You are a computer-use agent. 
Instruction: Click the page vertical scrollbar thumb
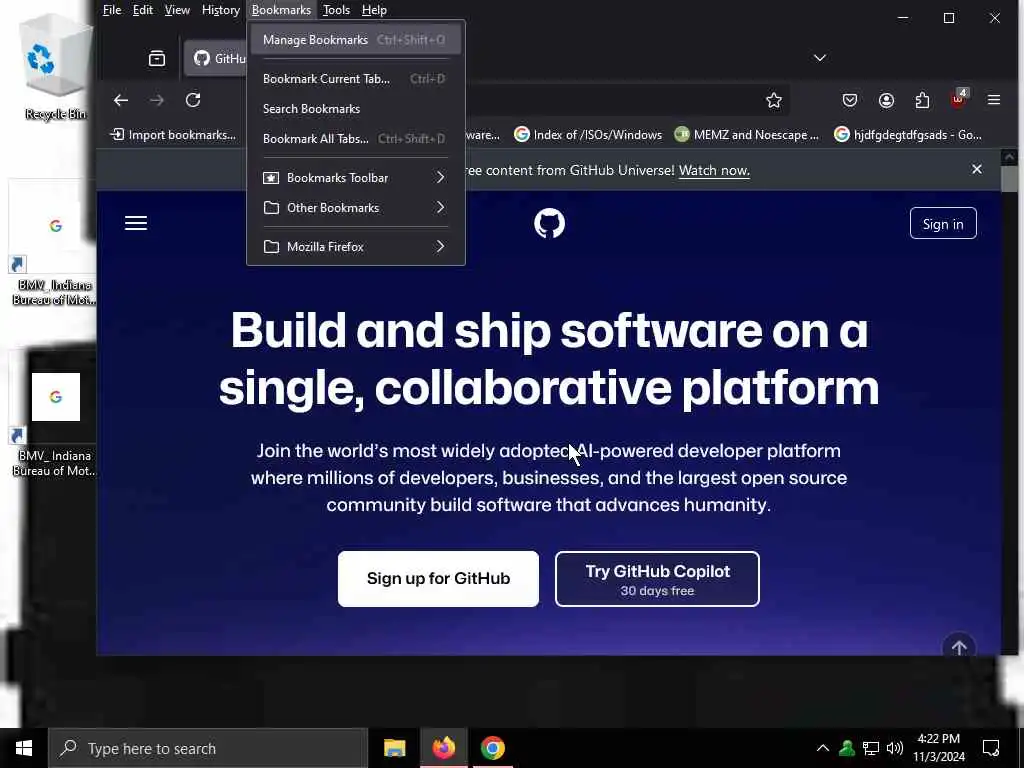click(x=1008, y=178)
